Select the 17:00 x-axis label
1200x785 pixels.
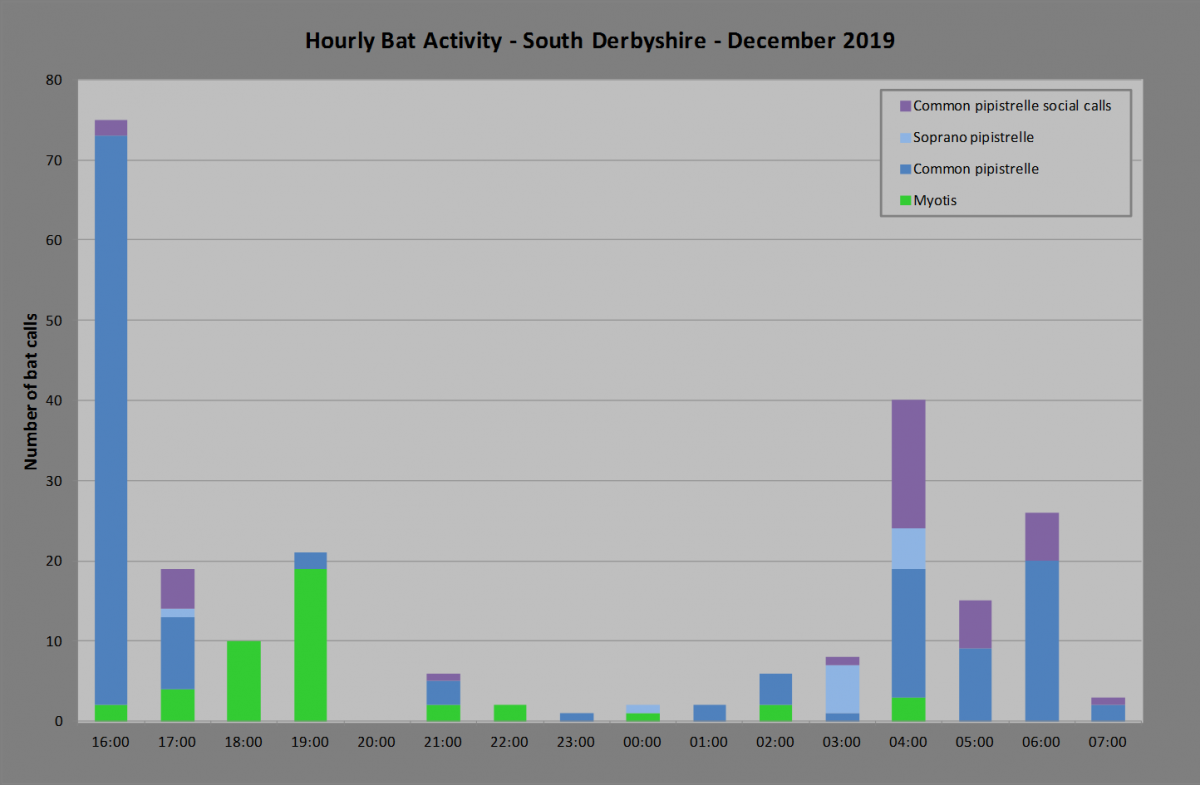point(177,743)
